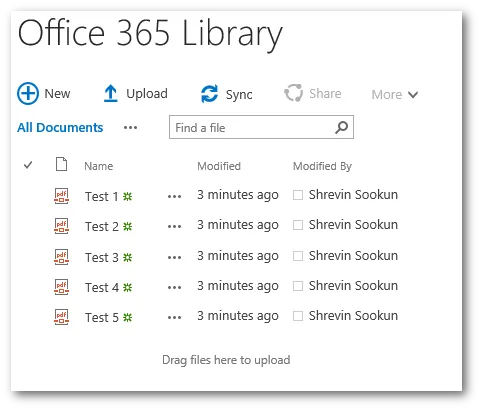Open the Test 3 document link
Screen dimensions: 481x410
102,257
